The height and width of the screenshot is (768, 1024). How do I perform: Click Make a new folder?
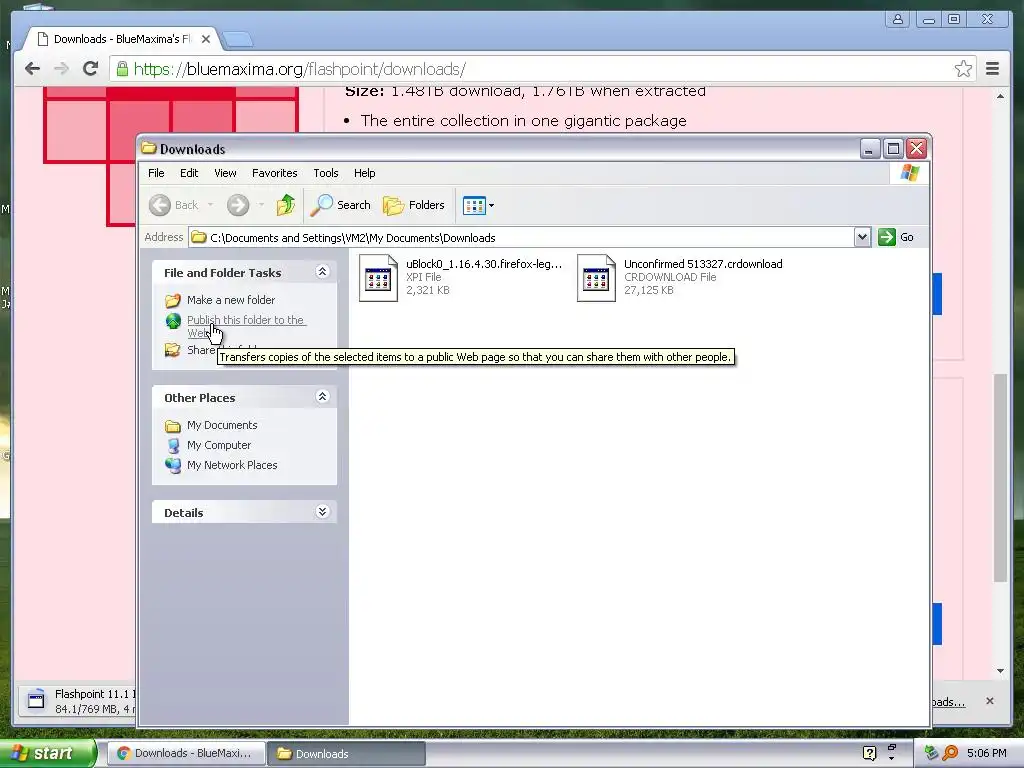click(231, 300)
